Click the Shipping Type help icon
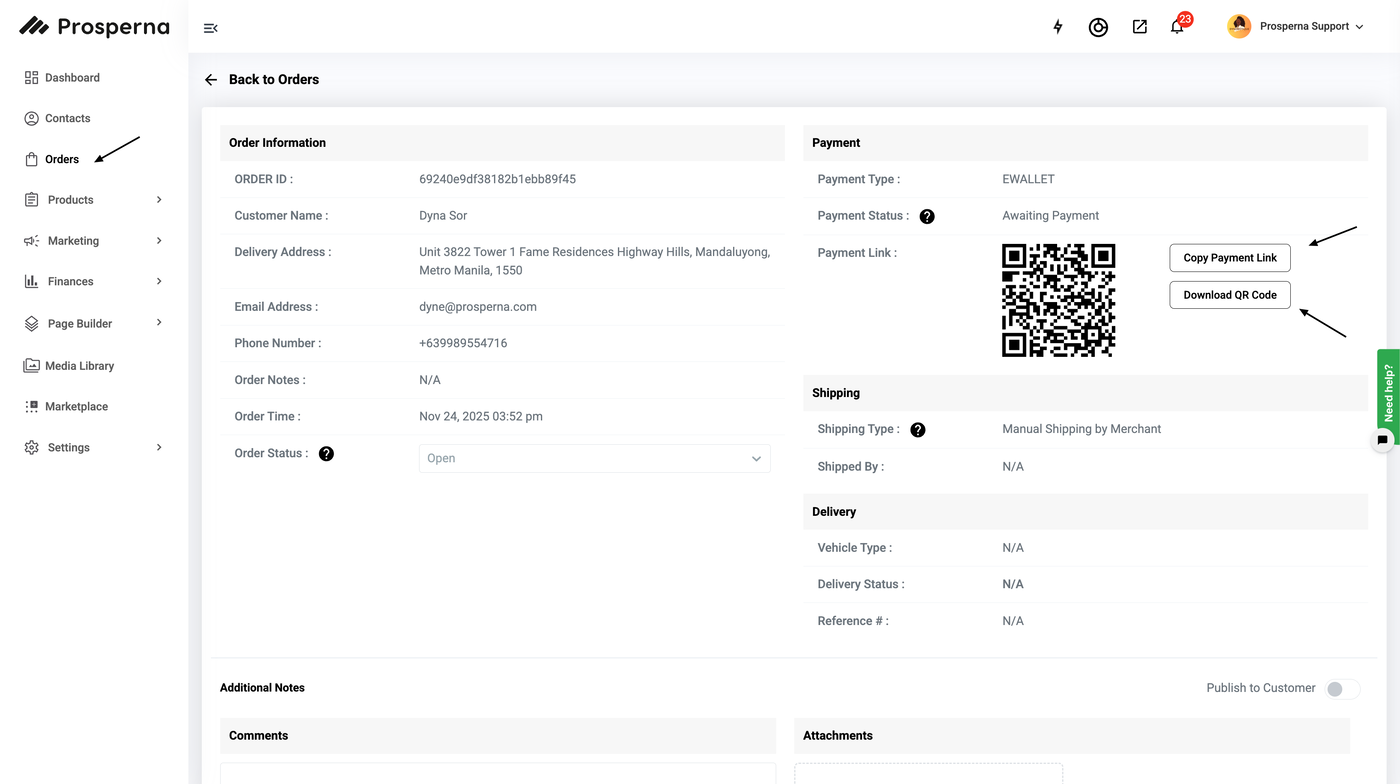 point(917,430)
